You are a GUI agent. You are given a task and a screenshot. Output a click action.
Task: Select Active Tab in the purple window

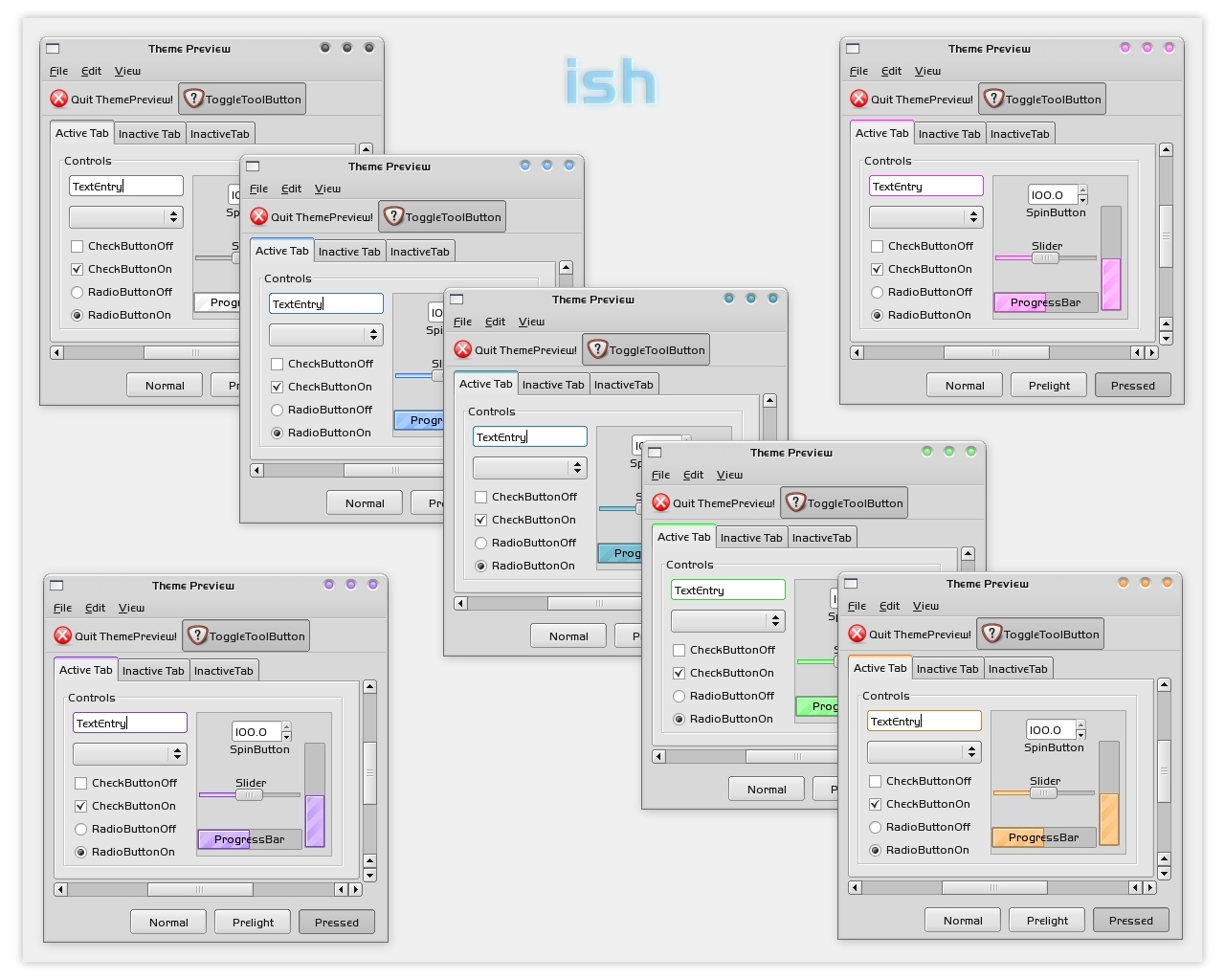click(86, 670)
